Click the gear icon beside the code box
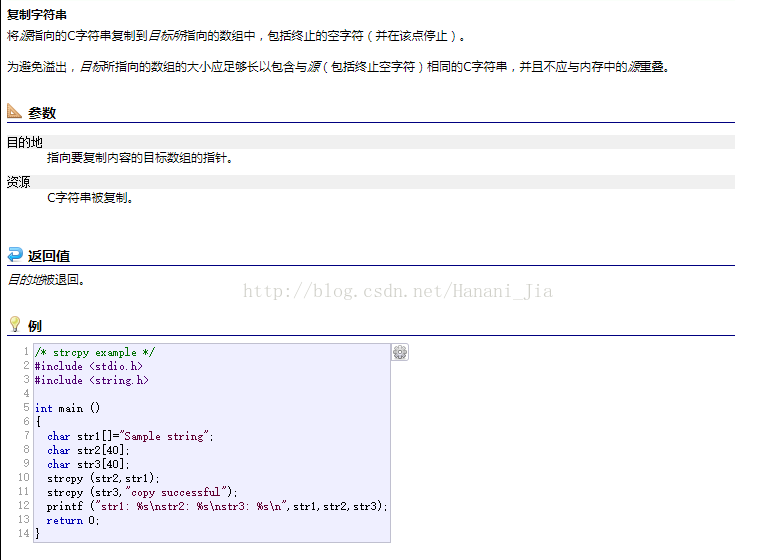The image size is (777, 560). pos(400,352)
